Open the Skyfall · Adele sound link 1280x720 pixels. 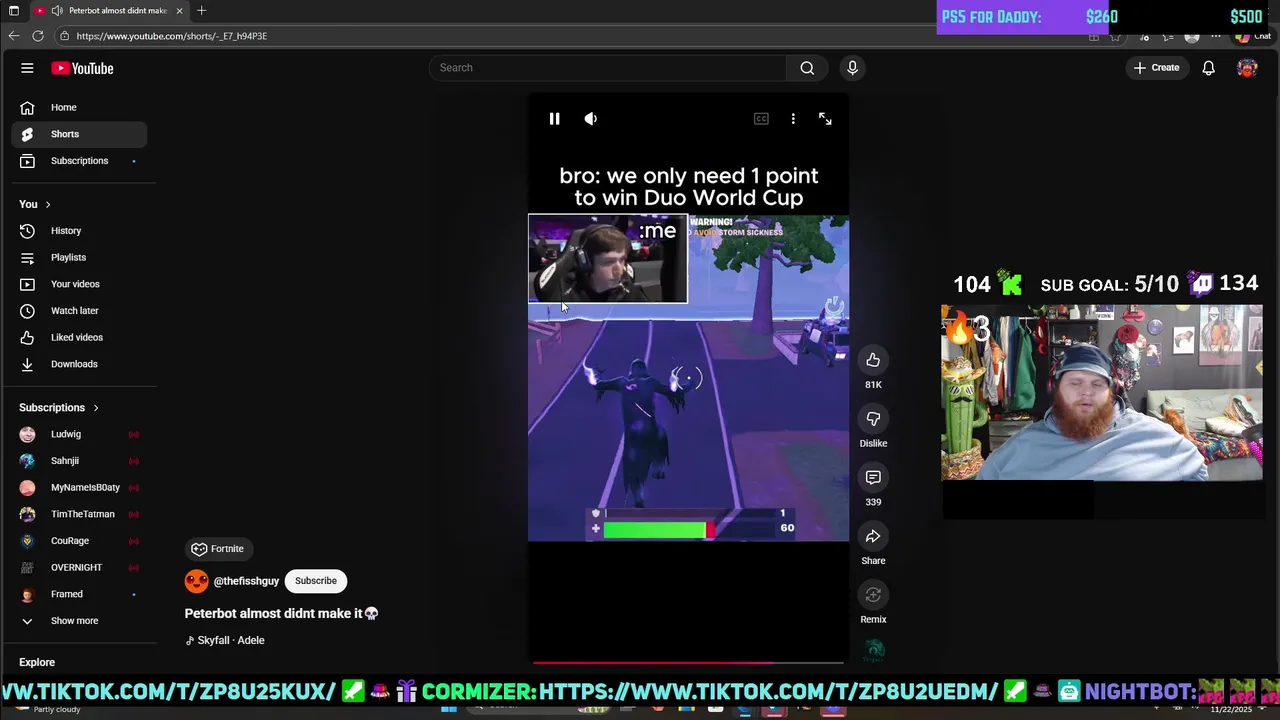click(226, 640)
